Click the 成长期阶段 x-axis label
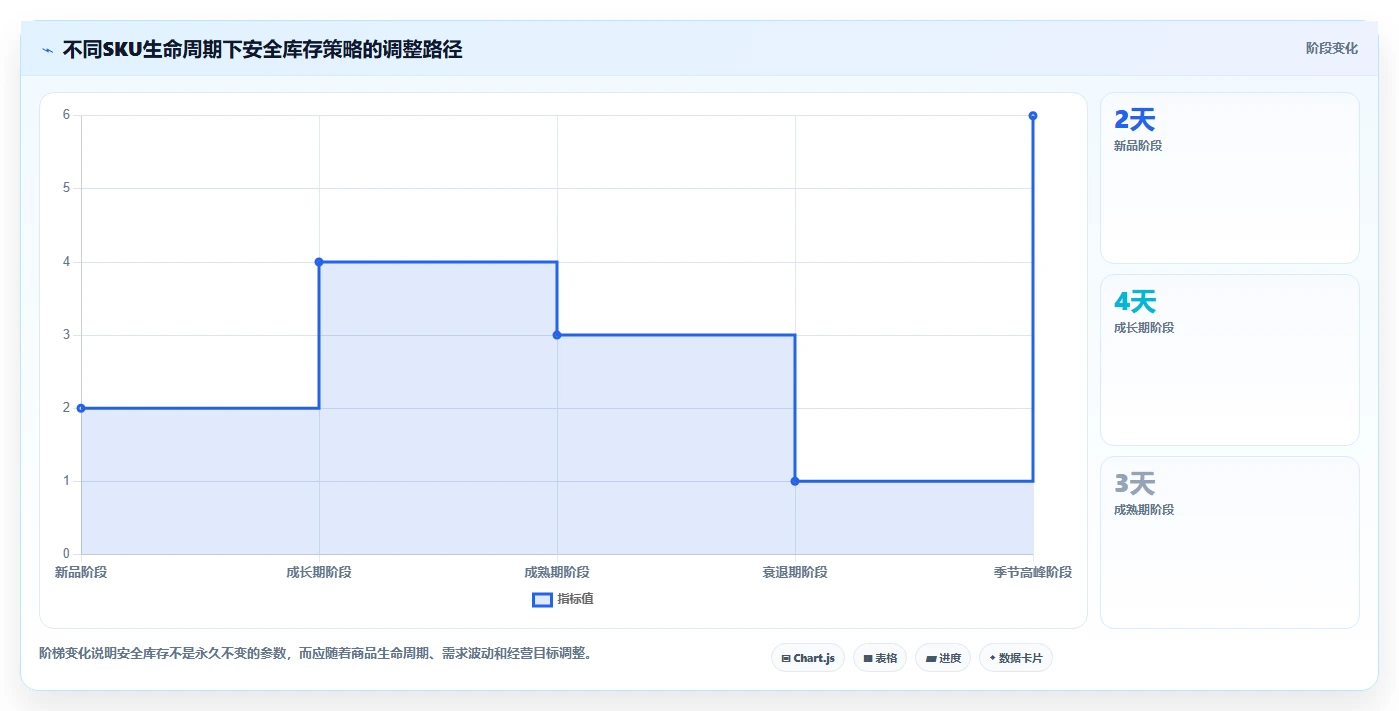 [319, 572]
